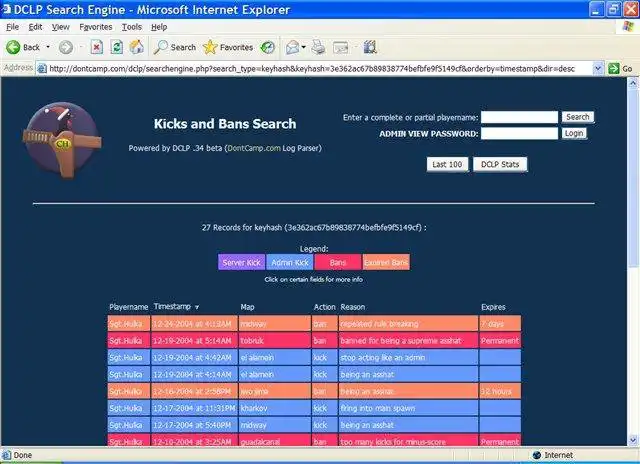Image resolution: width=640 pixels, height=464 pixels.
Task: Click 'firing into main spawn' reason cell
Action: (x=408, y=408)
